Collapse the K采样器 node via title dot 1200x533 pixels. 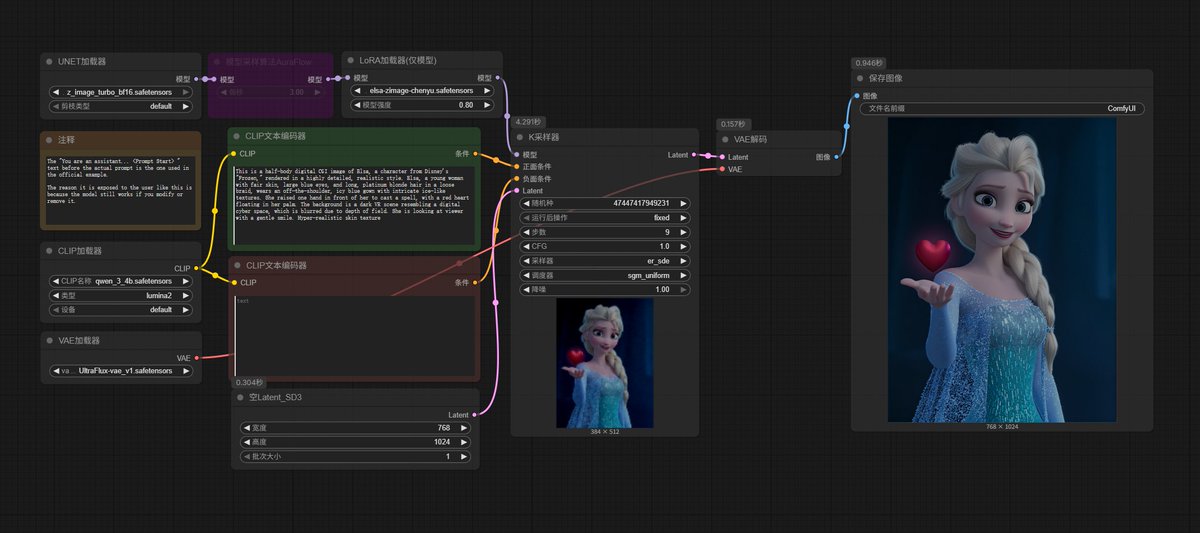[519, 137]
